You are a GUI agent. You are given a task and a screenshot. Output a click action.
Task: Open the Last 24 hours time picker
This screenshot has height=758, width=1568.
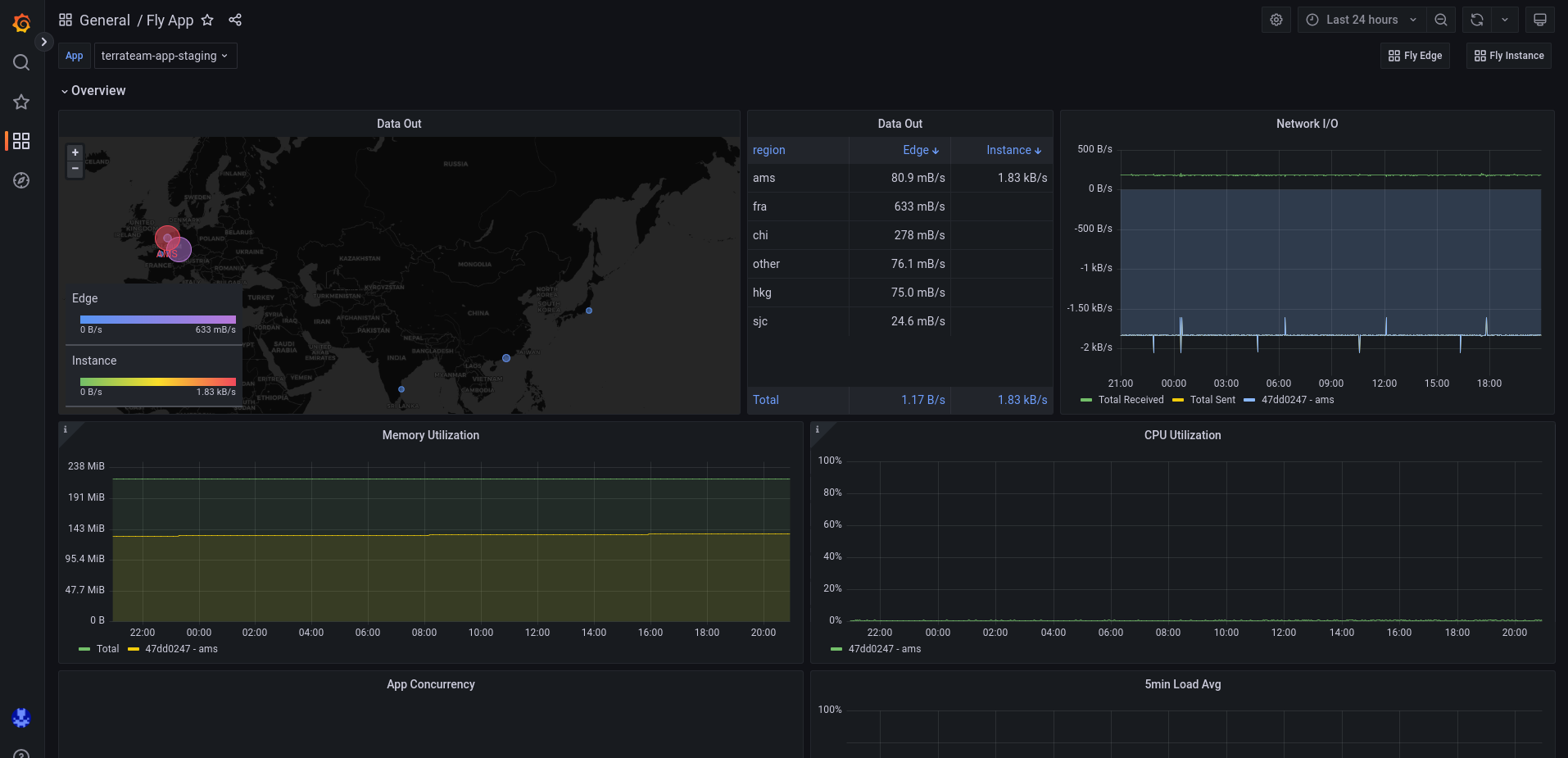[x=1362, y=20]
